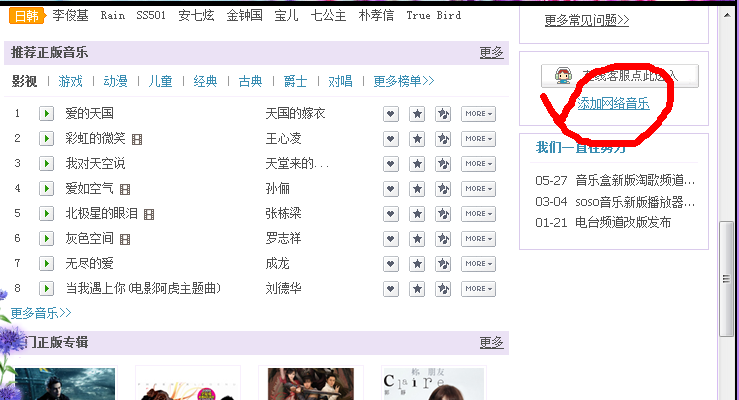The height and width of the screenshot is (400, 739).
Task: Click the vertical scrollbar thumb
Action: (x=727, y=279)
